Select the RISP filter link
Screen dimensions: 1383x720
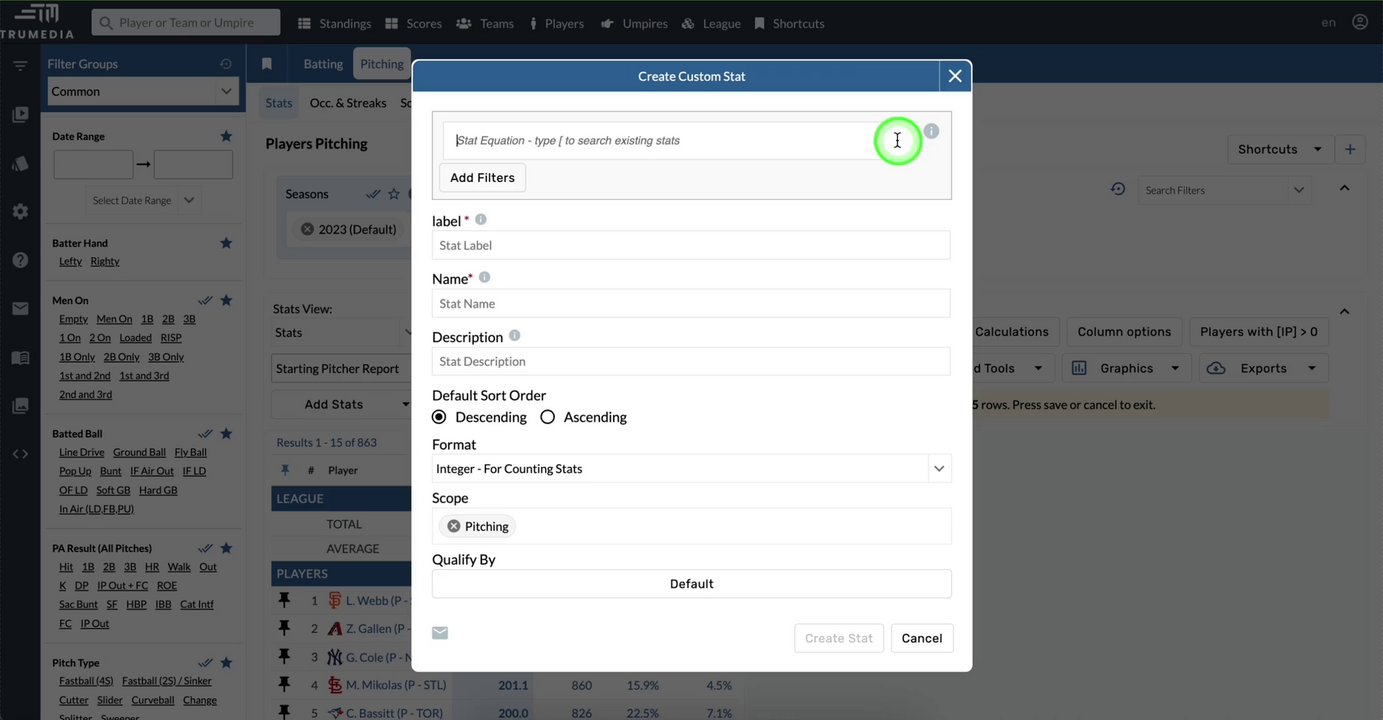tap(171, 337)
